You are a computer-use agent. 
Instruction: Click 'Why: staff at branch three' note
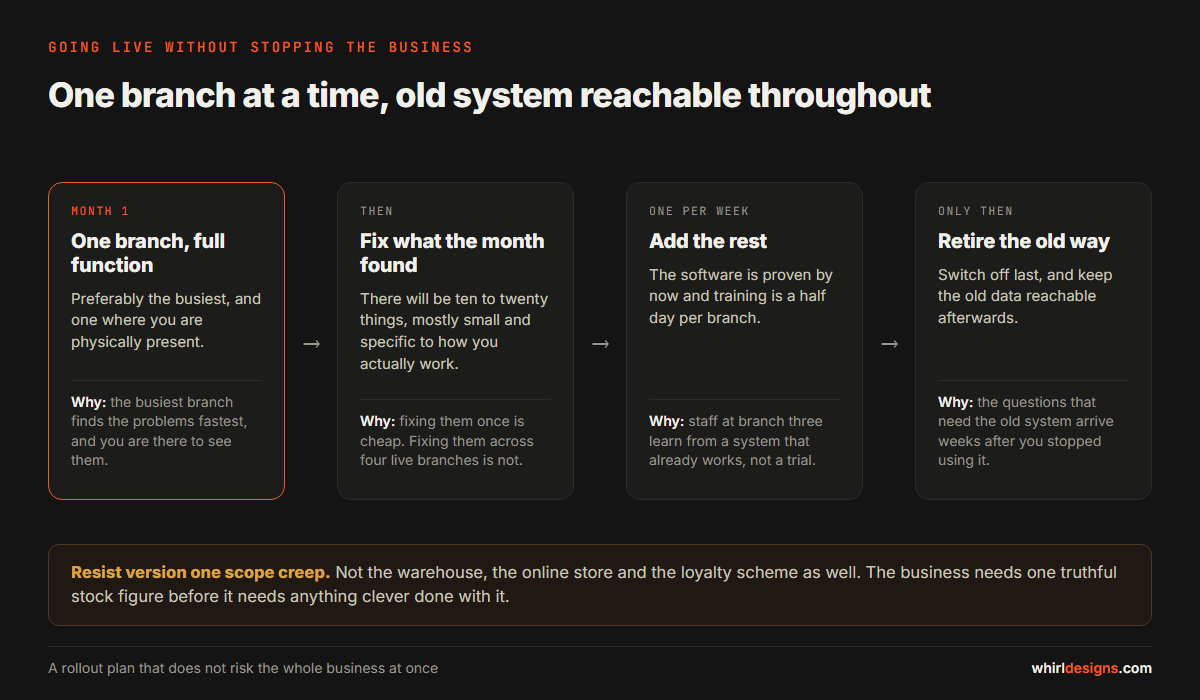point(736,441)
